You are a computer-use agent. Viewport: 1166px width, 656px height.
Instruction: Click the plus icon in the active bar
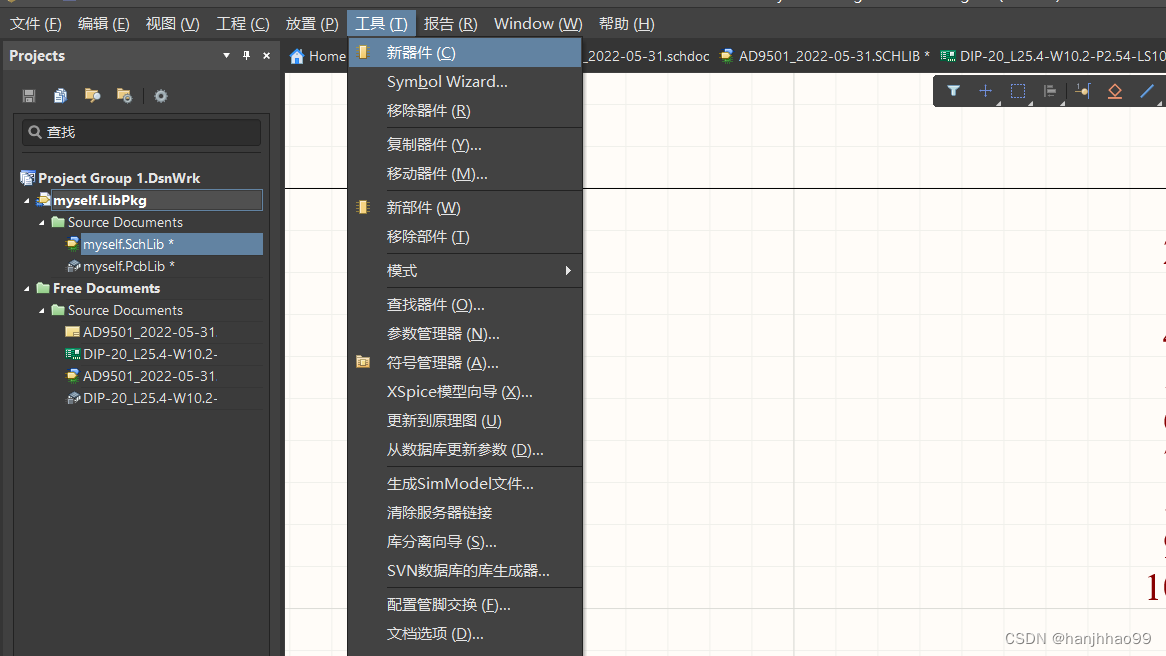pyautogui.click(x=985, y=91)
